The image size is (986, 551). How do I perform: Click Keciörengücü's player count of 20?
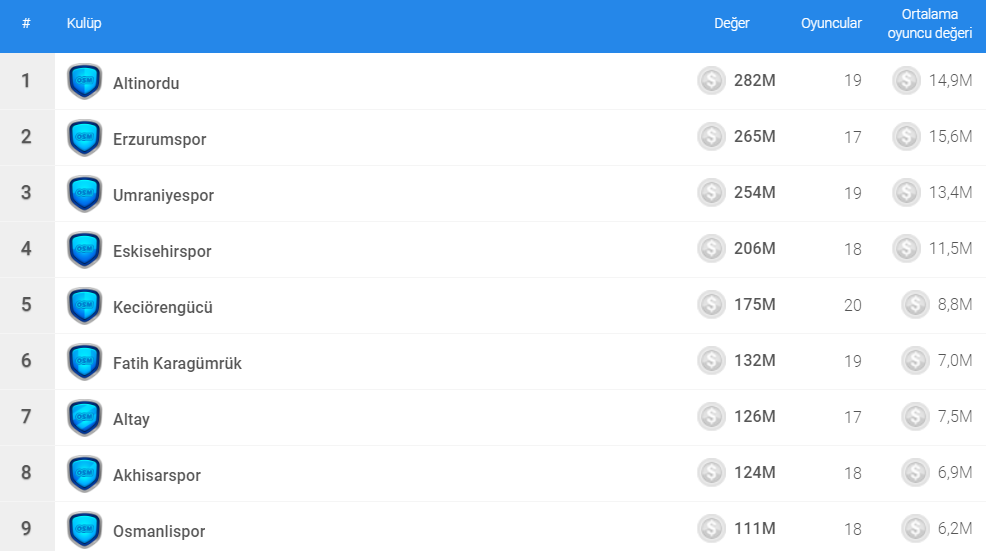pyautogui.click(x=852, y=305)
